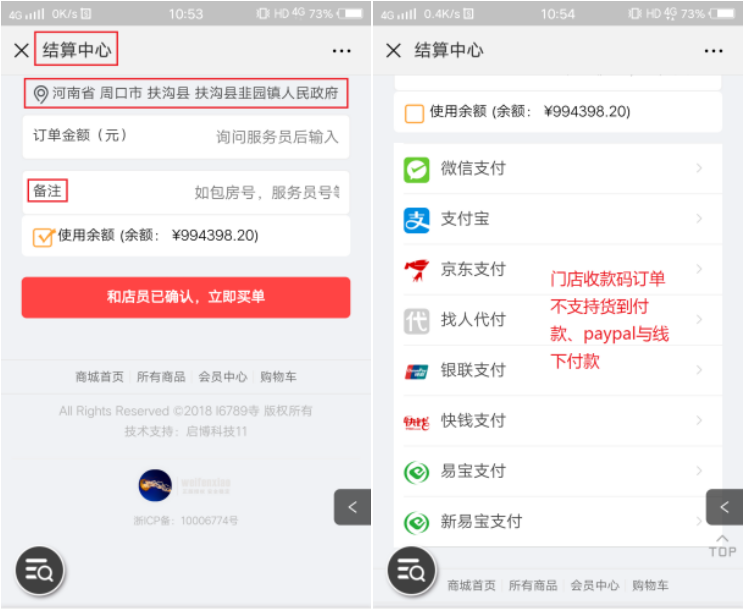The image size is (743, 610).
Task: Open the chevron on the 易宝支付 row
Action: tap(698, 471)
